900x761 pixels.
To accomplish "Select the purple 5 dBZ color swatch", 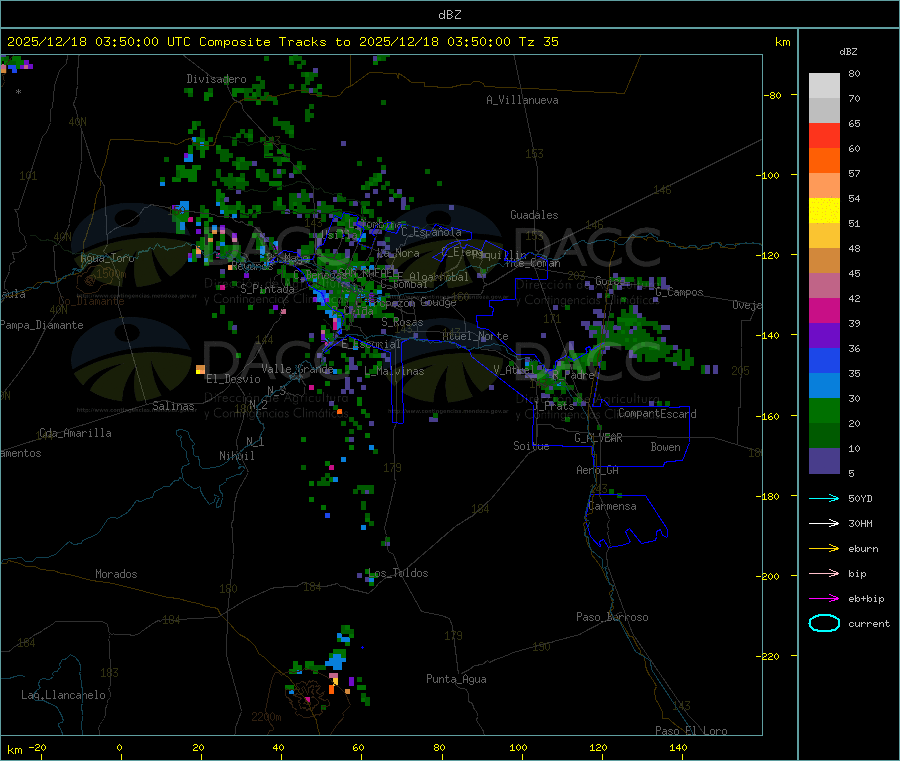I will click(x=824, y=461).
